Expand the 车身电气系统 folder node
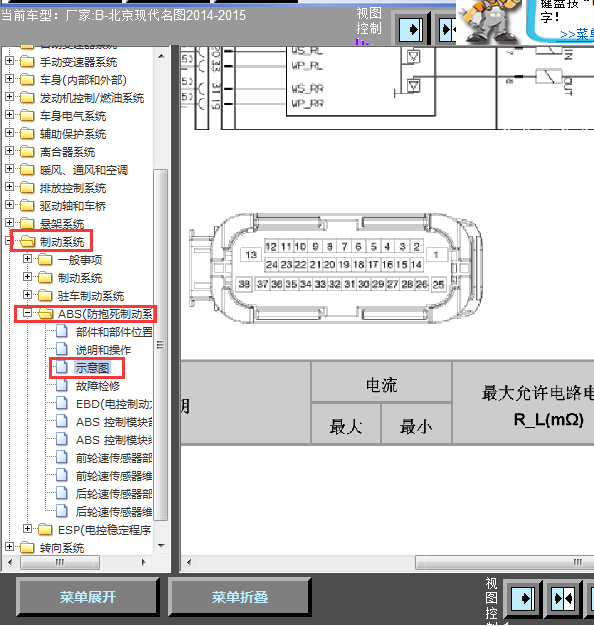The width and height of the screenshot is (594, 626). tap(9, 115)
